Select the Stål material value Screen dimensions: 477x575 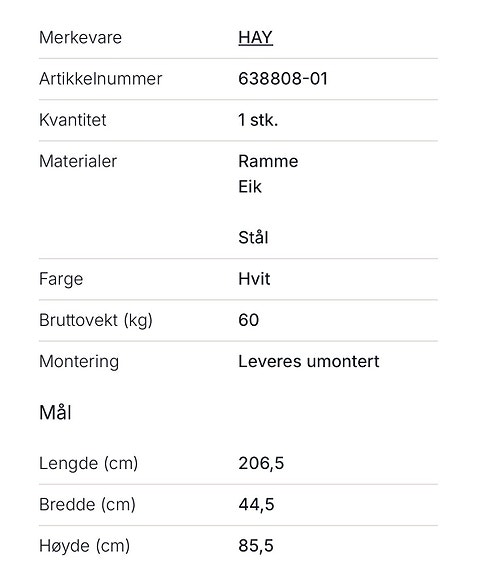click(253, 237)
